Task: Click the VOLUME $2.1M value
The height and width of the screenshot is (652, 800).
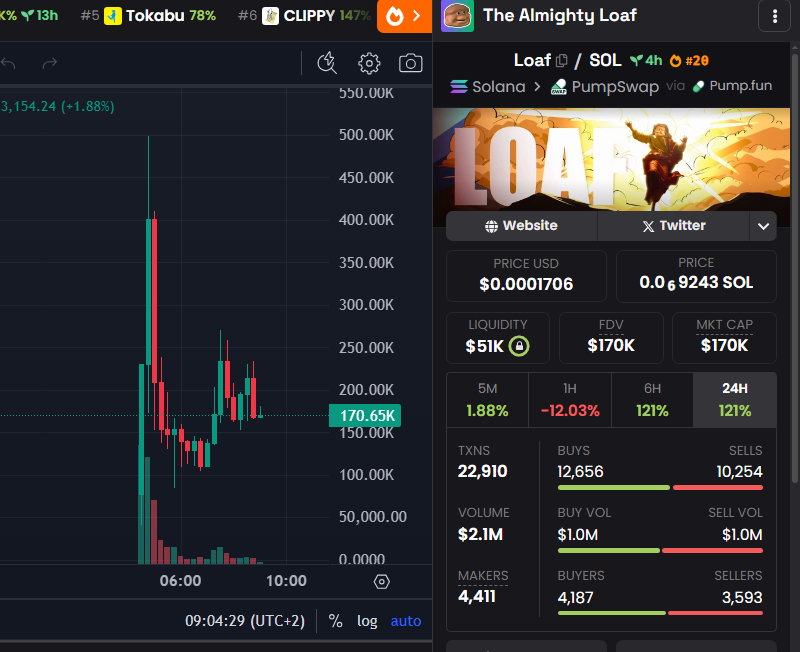Action: click(480, 534)
